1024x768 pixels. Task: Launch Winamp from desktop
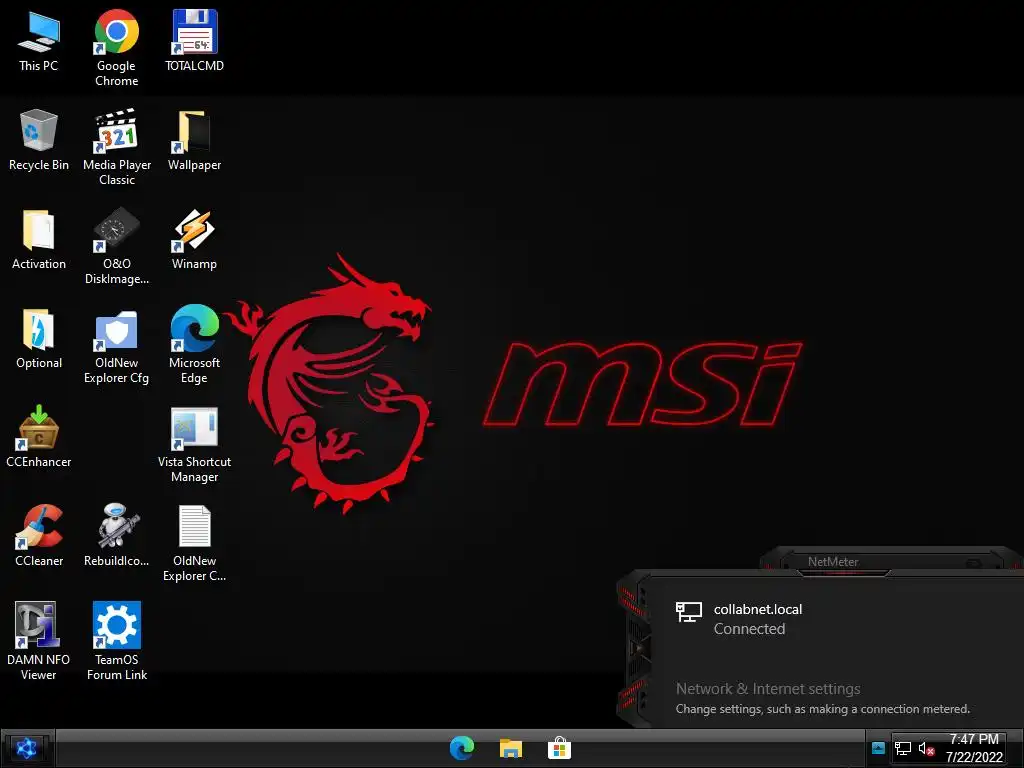click(x=194, y=239)
